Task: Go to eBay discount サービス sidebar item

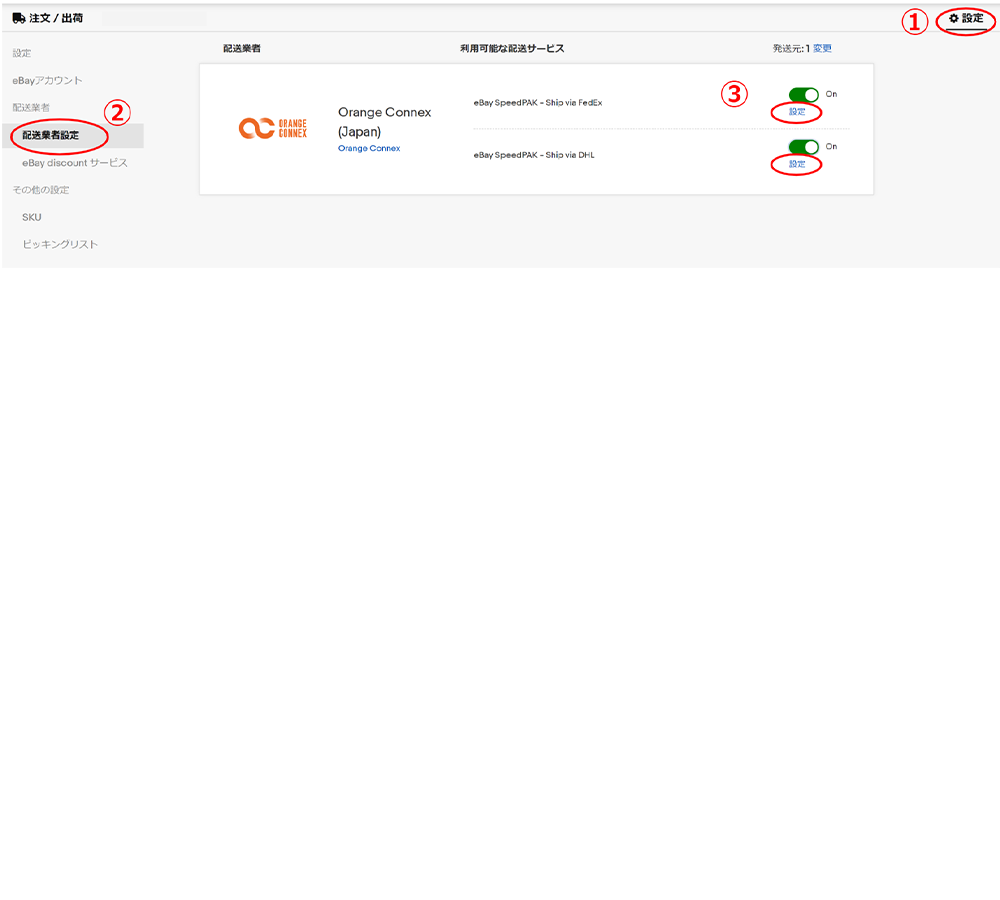Action: [75, 163]
